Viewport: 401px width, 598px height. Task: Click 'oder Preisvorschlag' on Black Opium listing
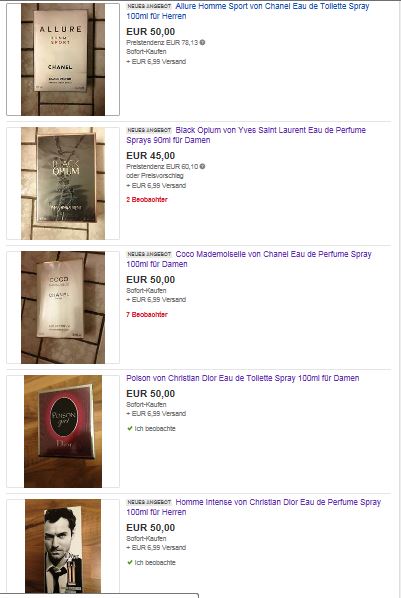155,175
